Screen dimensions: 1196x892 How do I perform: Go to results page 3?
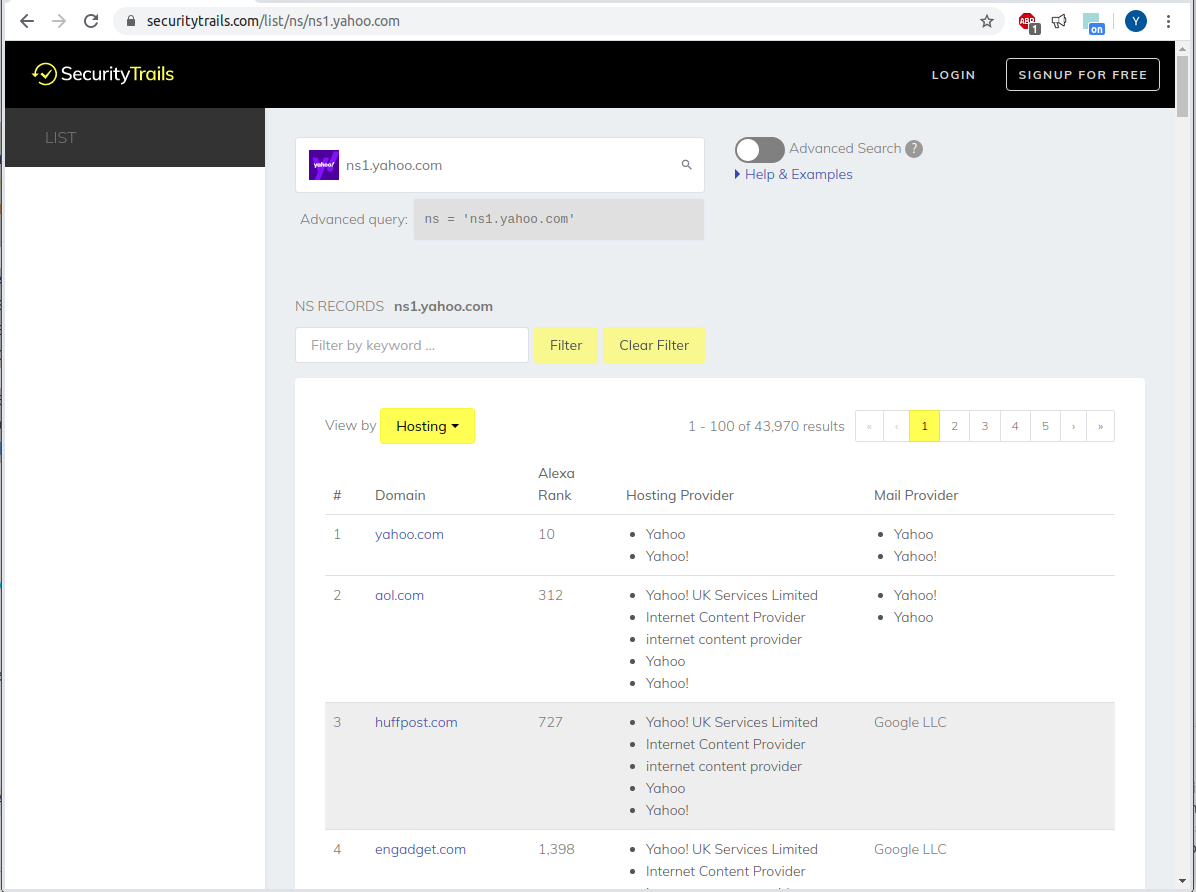(x=985, y=426)
